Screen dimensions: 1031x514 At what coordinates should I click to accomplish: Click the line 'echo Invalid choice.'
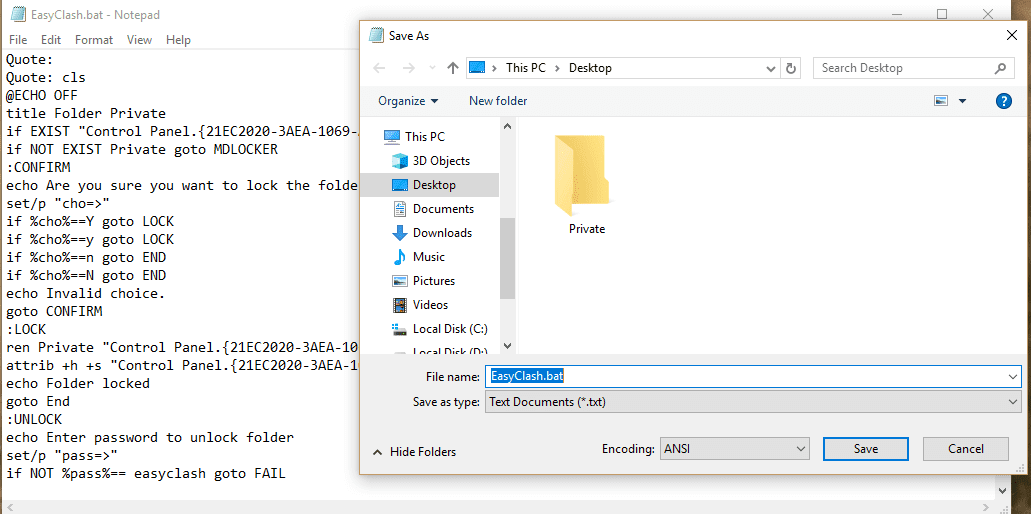tap(86, 293)
